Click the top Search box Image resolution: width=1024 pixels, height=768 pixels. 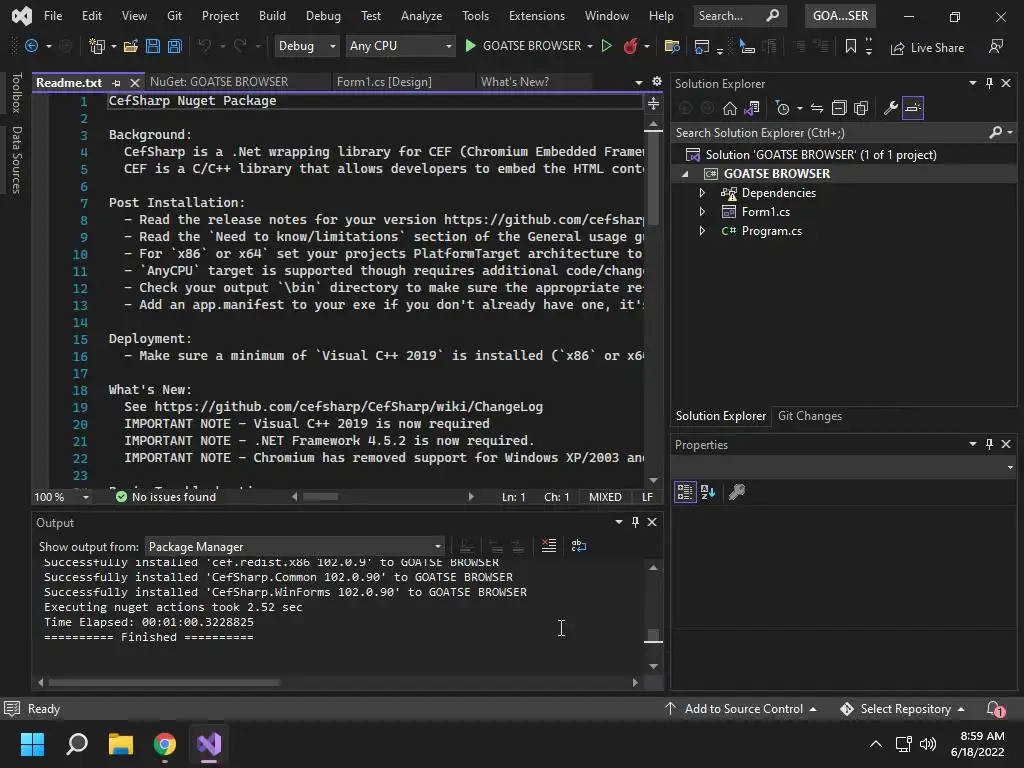coord(739,16)
